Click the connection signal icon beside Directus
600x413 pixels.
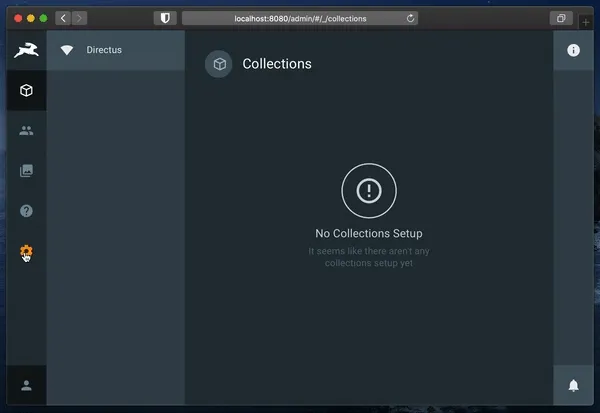pos(67,50)
